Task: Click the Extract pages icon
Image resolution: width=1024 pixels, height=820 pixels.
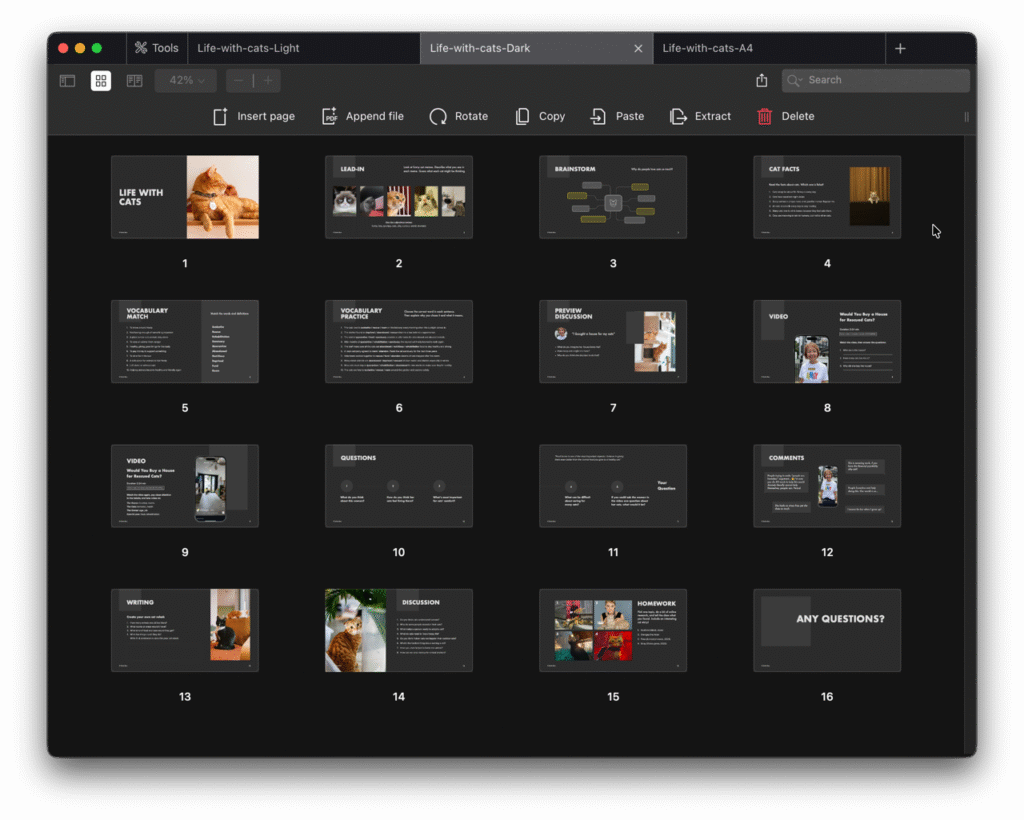Action: coord(678,117)
